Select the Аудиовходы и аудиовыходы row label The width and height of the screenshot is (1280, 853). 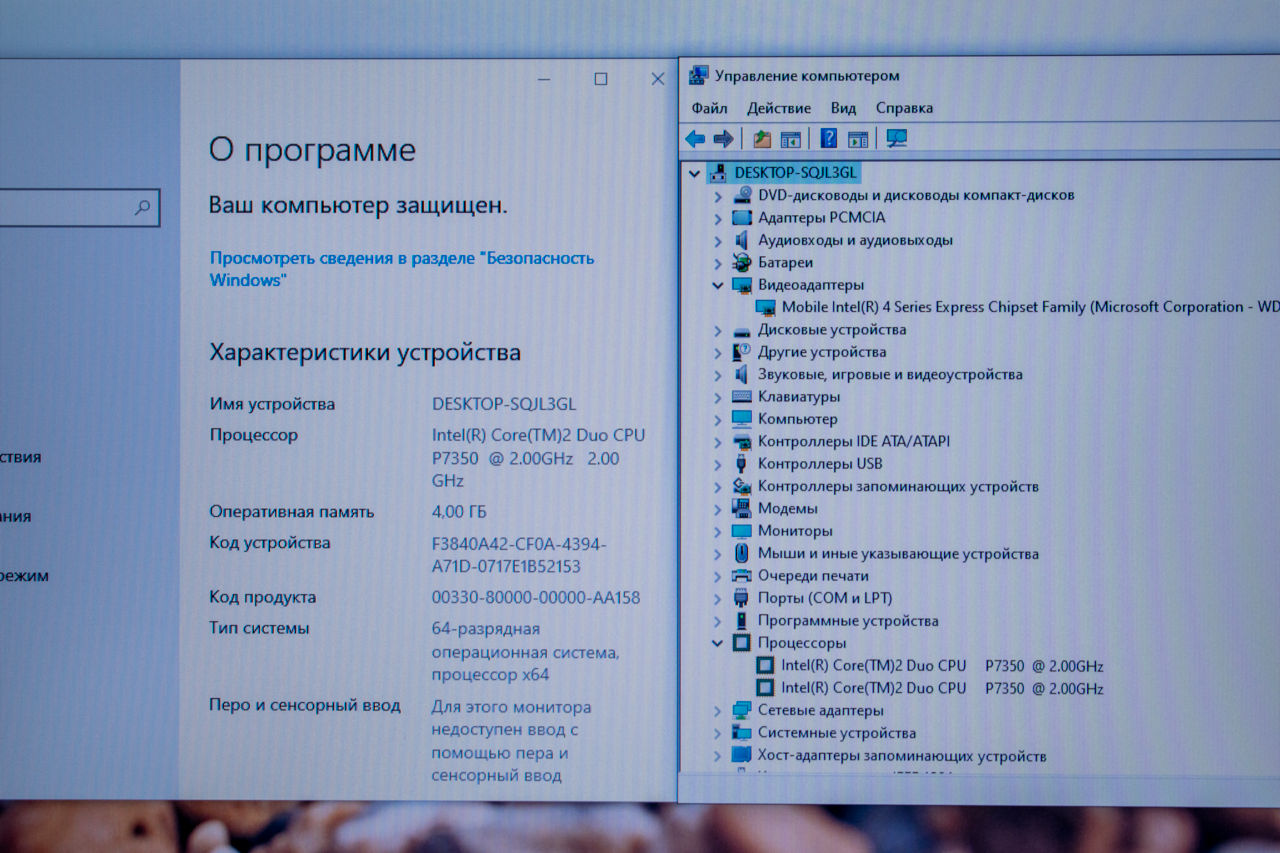[855, 240]
